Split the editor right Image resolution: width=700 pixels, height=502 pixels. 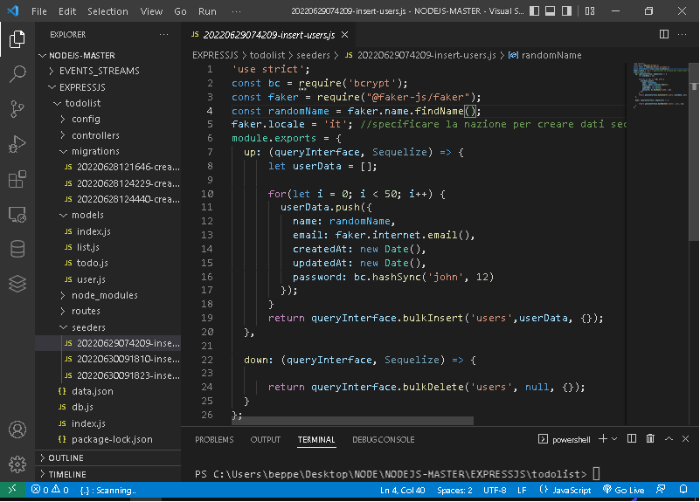pos(664,34)
